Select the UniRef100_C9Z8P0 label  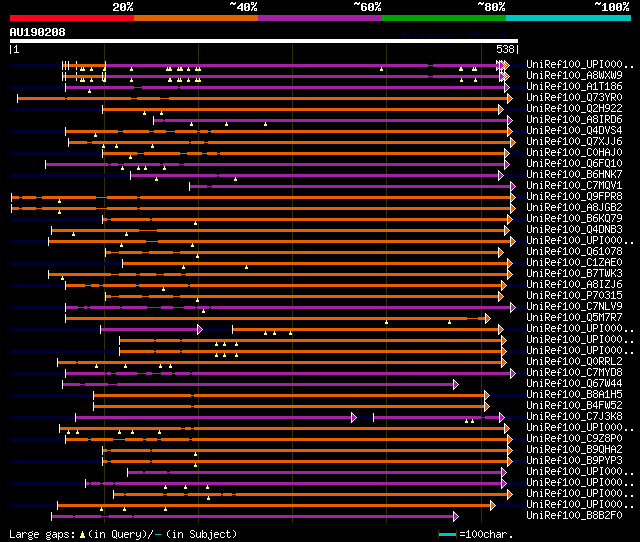tap(574, 439)
